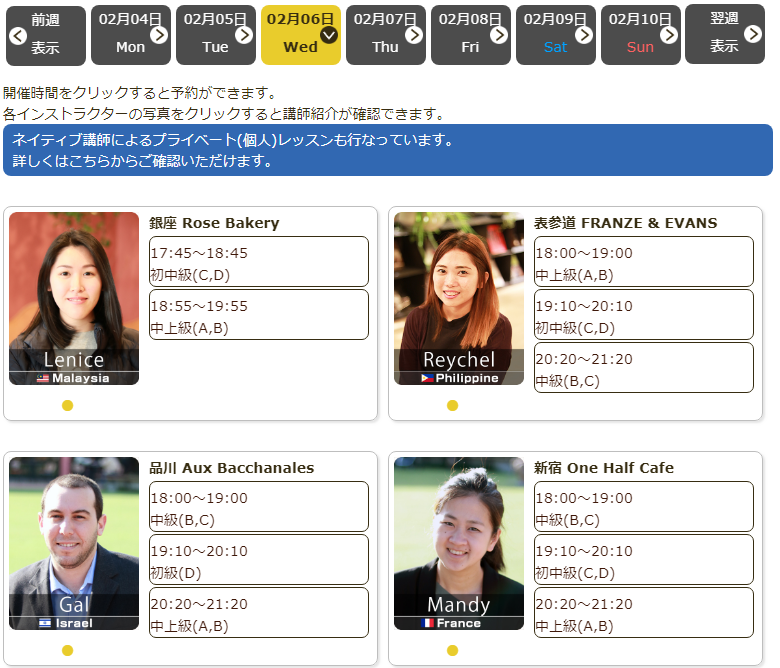Click the arrow icon on 02月04日 Mon
Screen dimensions: 780x668
pyautogui.click(x=159, y=36)
